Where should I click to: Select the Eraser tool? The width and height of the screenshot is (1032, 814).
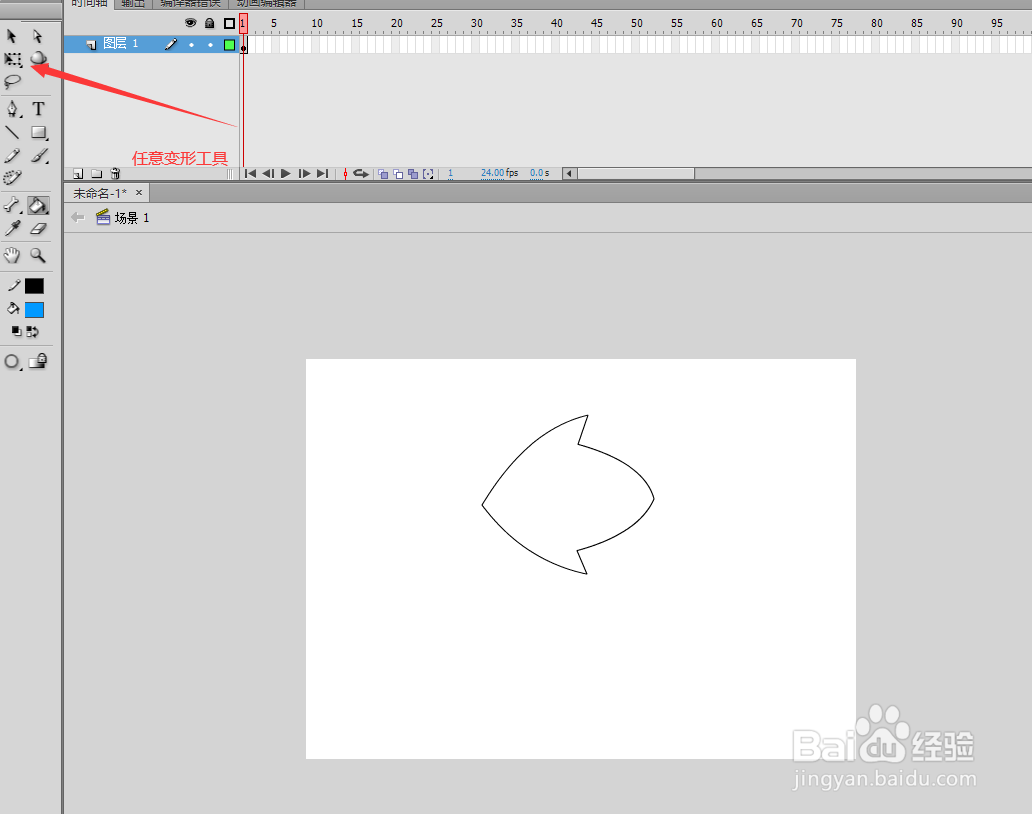click(38, 227)
